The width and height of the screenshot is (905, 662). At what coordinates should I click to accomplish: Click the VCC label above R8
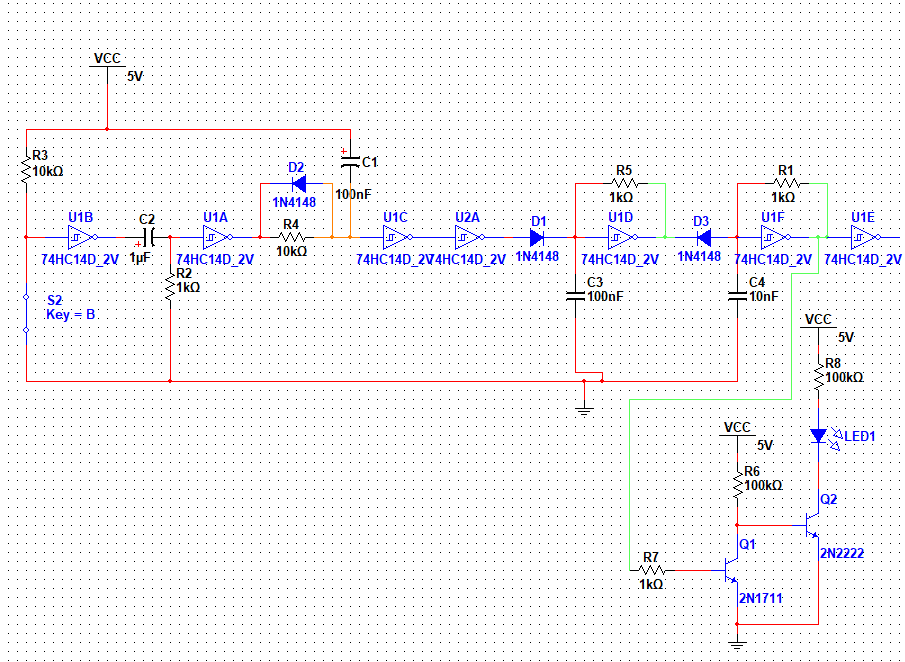click(x=818, y=320)
